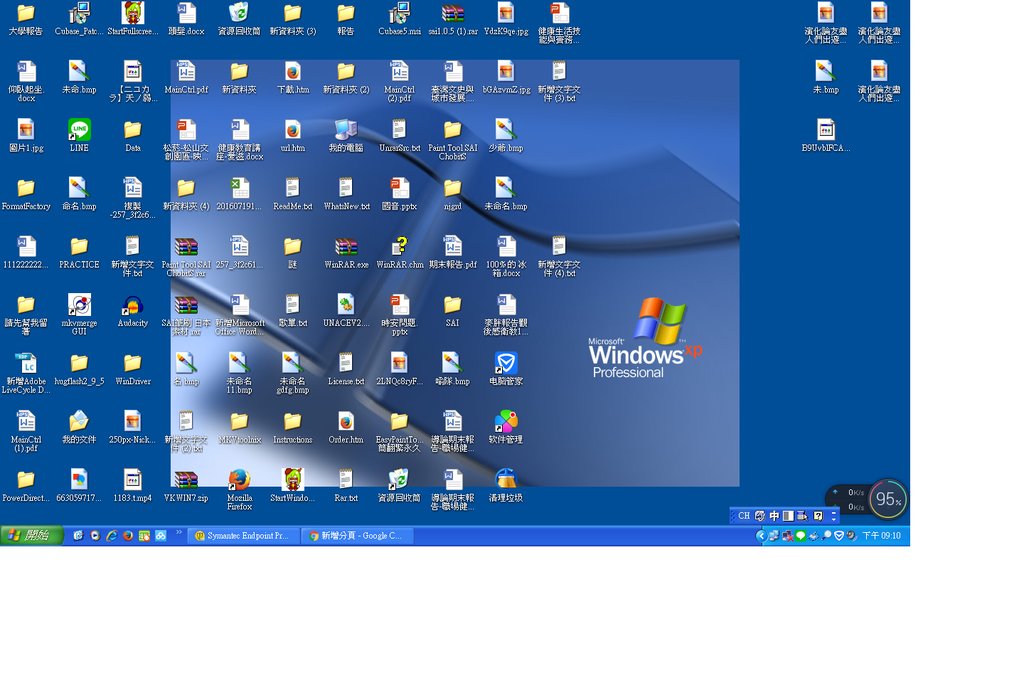Open language bar help question-mark icon

[x=818, y=516]
